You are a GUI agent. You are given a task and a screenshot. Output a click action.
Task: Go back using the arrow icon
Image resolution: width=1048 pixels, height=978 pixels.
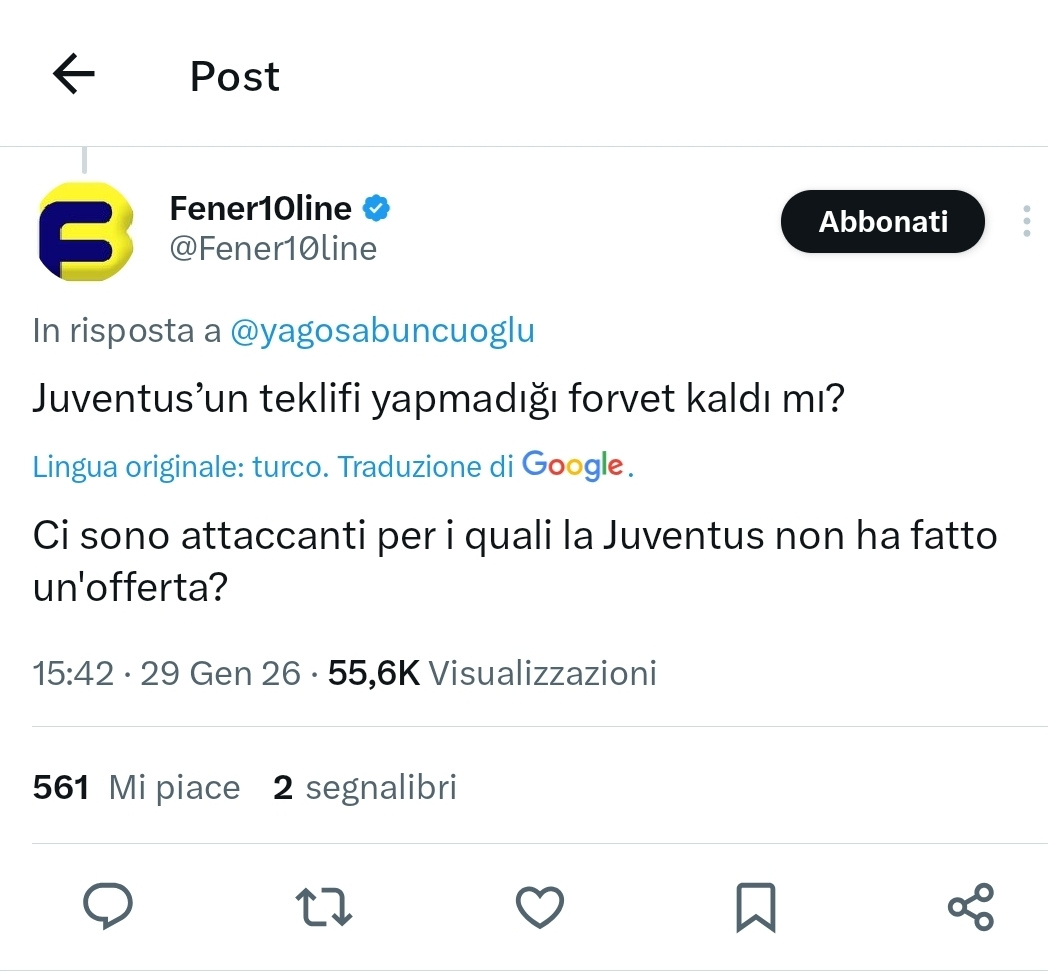coord(73,75)
